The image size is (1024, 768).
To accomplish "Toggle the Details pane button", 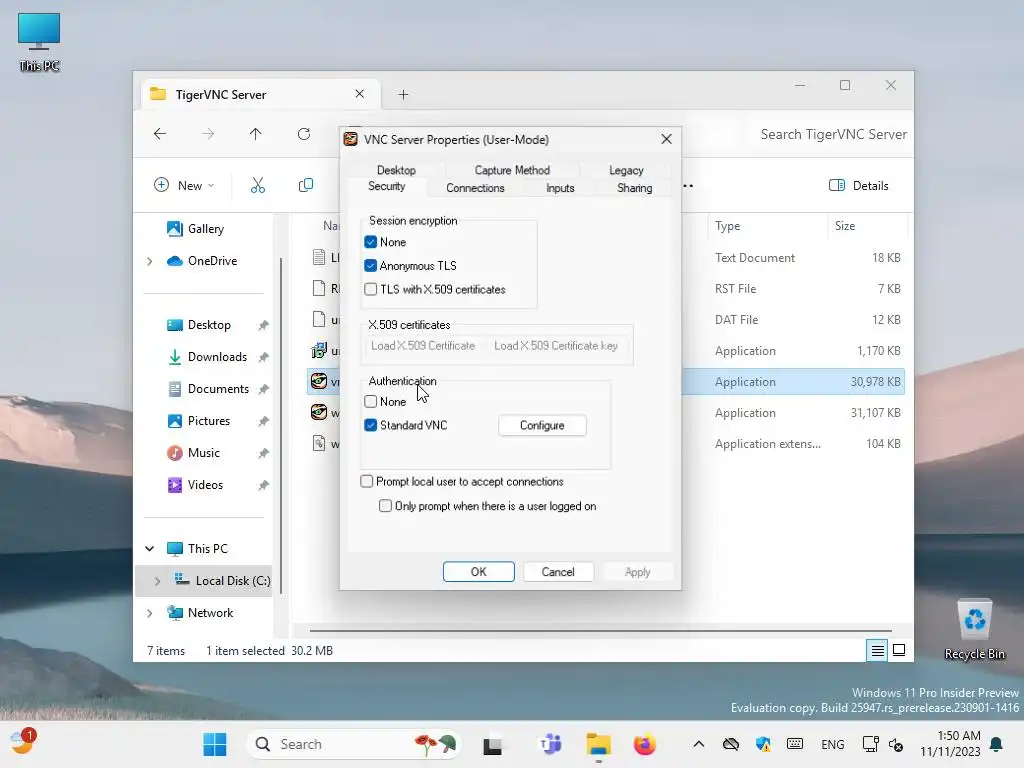I will pos(858,185).
